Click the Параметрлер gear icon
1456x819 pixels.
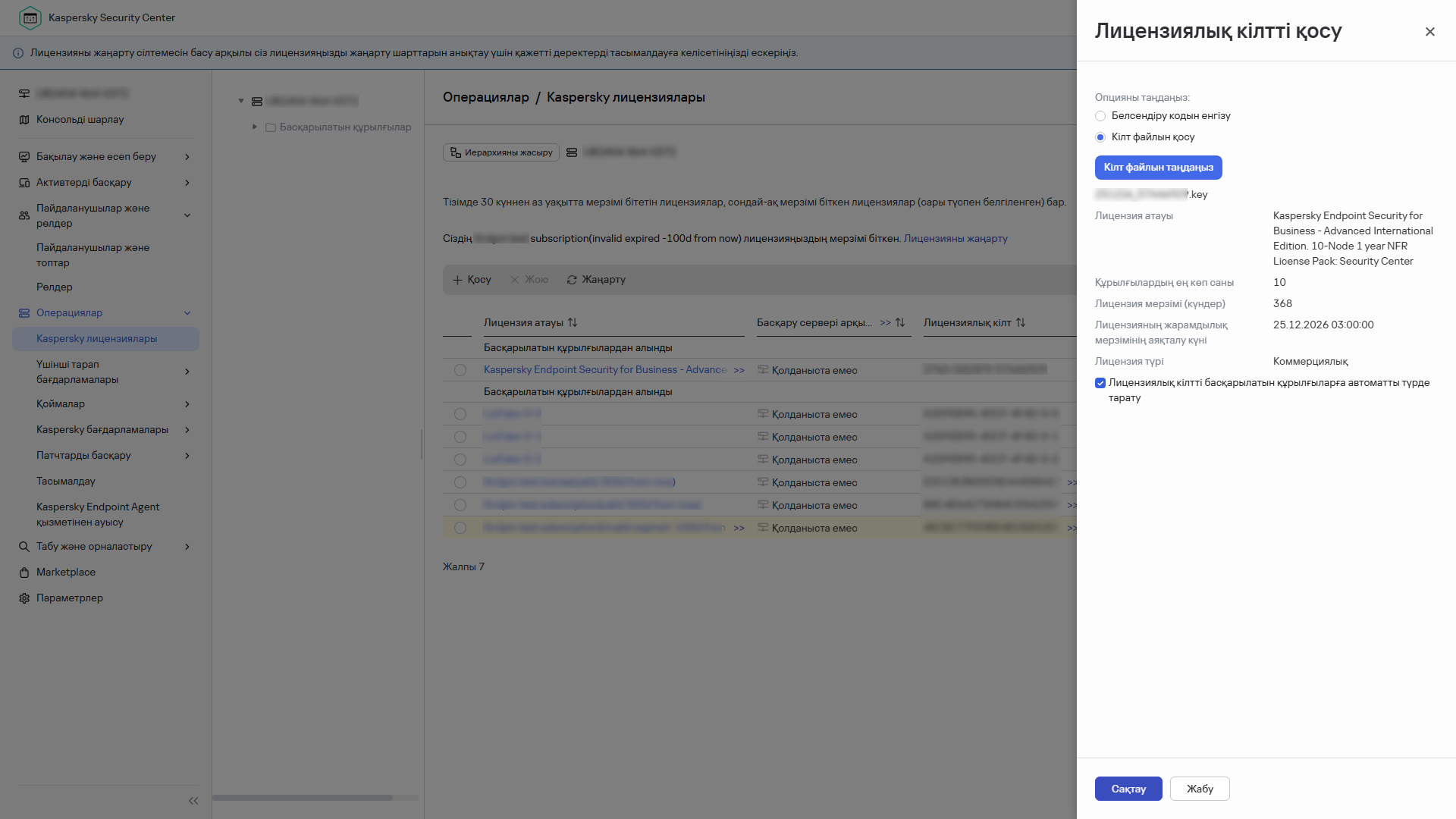24,598
